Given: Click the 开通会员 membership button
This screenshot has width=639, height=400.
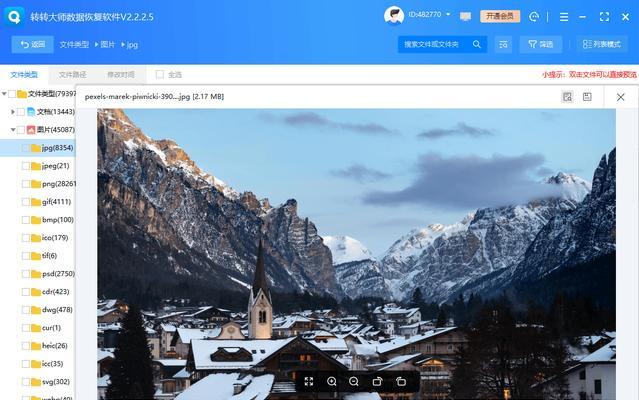Looking at the screenshot, I should tap(500, 16).
